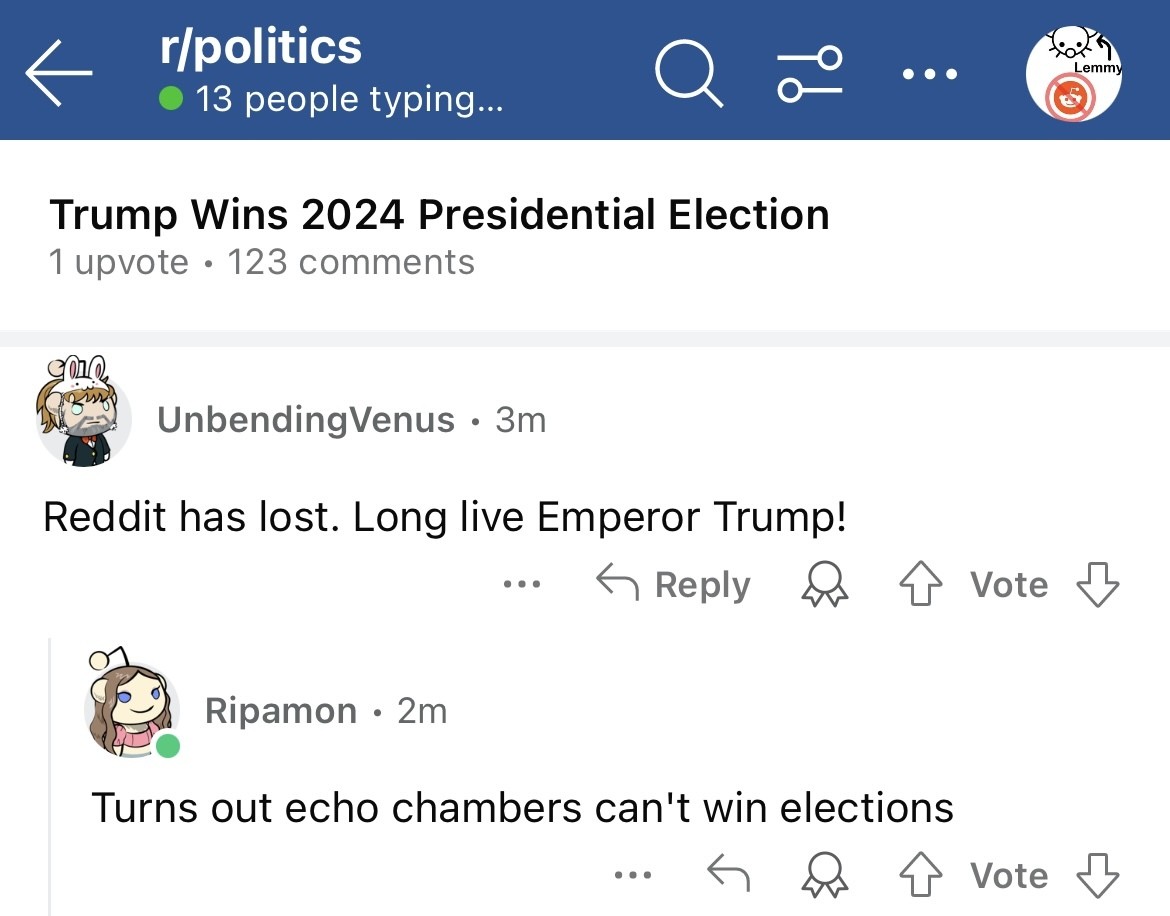Open the header three-dot overflow menu
Image resolution: width=1170 pixels, height=916 pixels.
(930, 74)
